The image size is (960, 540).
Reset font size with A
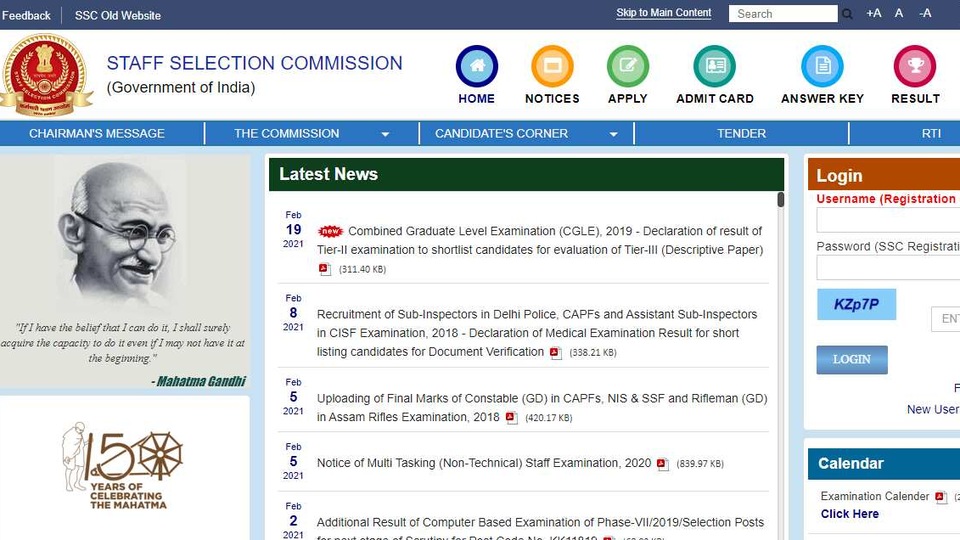pos(899,13)
